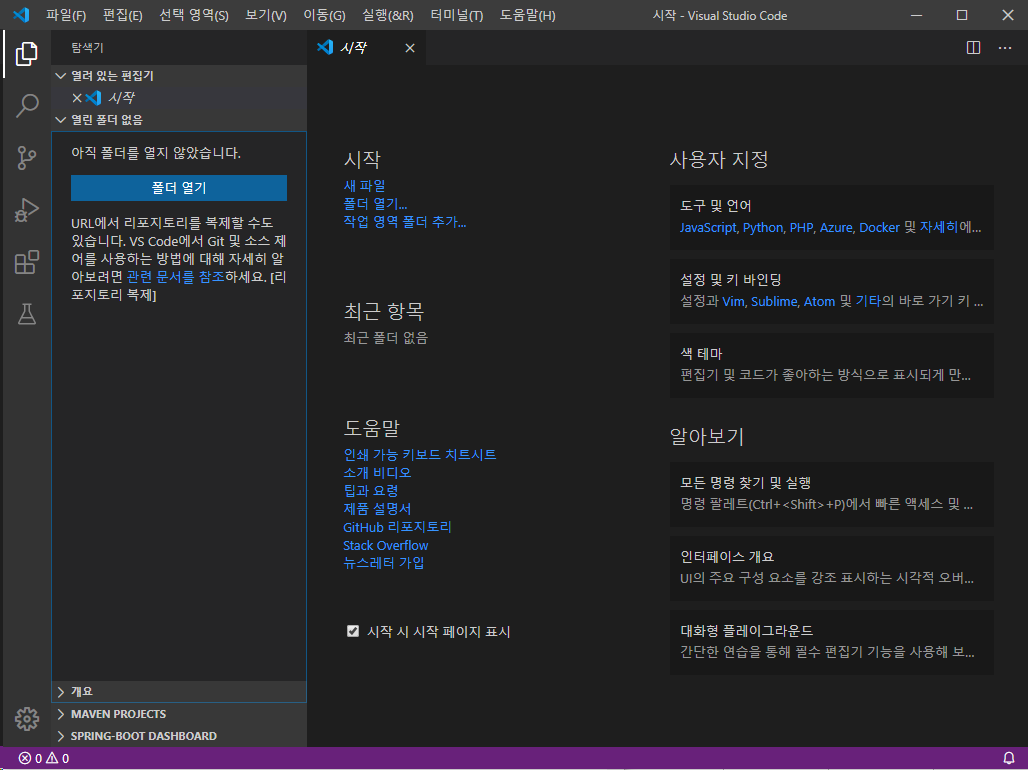This screenshot has height=770, width=1028.
Task: Open the 실행(&R) menu
Action: click(x=387, y=15)
